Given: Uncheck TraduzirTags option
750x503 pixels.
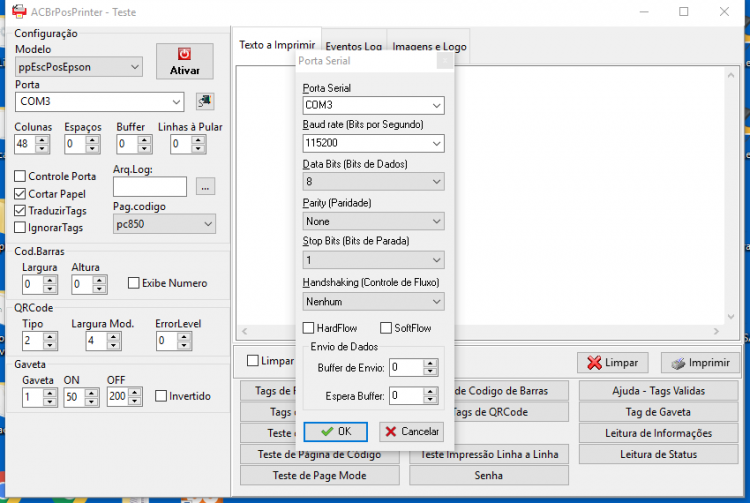Looking at the screenshot, I should (x=20, y=210).
